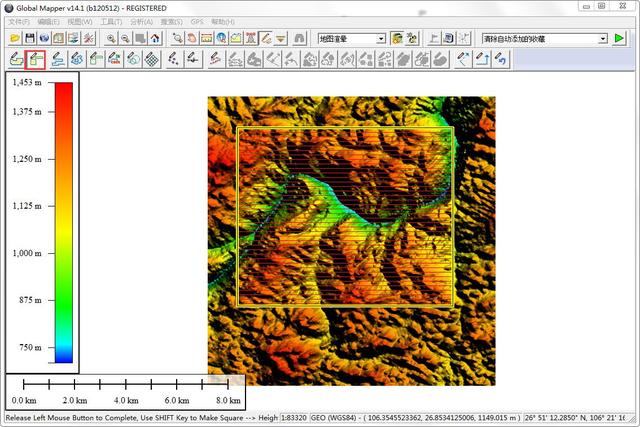Click the icon right of hill shading toggle
640x427 pixels.
tap(412, 39)
